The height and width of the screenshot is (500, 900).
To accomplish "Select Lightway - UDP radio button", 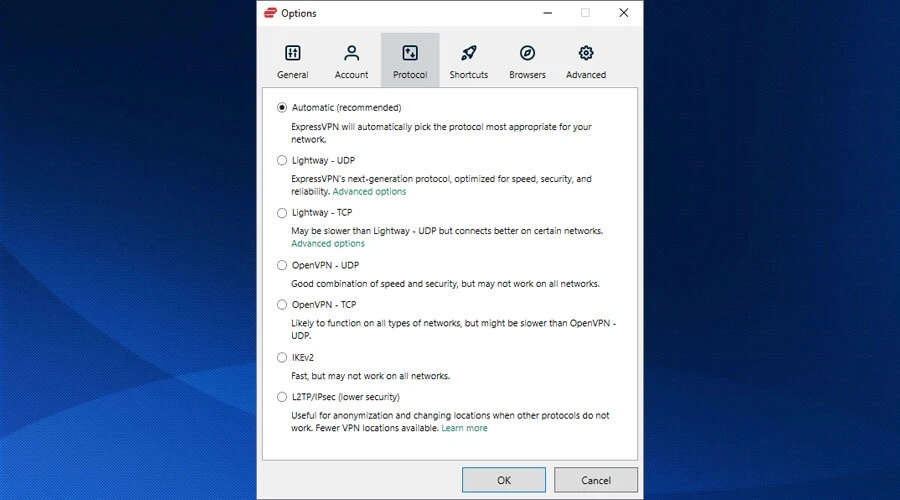I will 282,160.
